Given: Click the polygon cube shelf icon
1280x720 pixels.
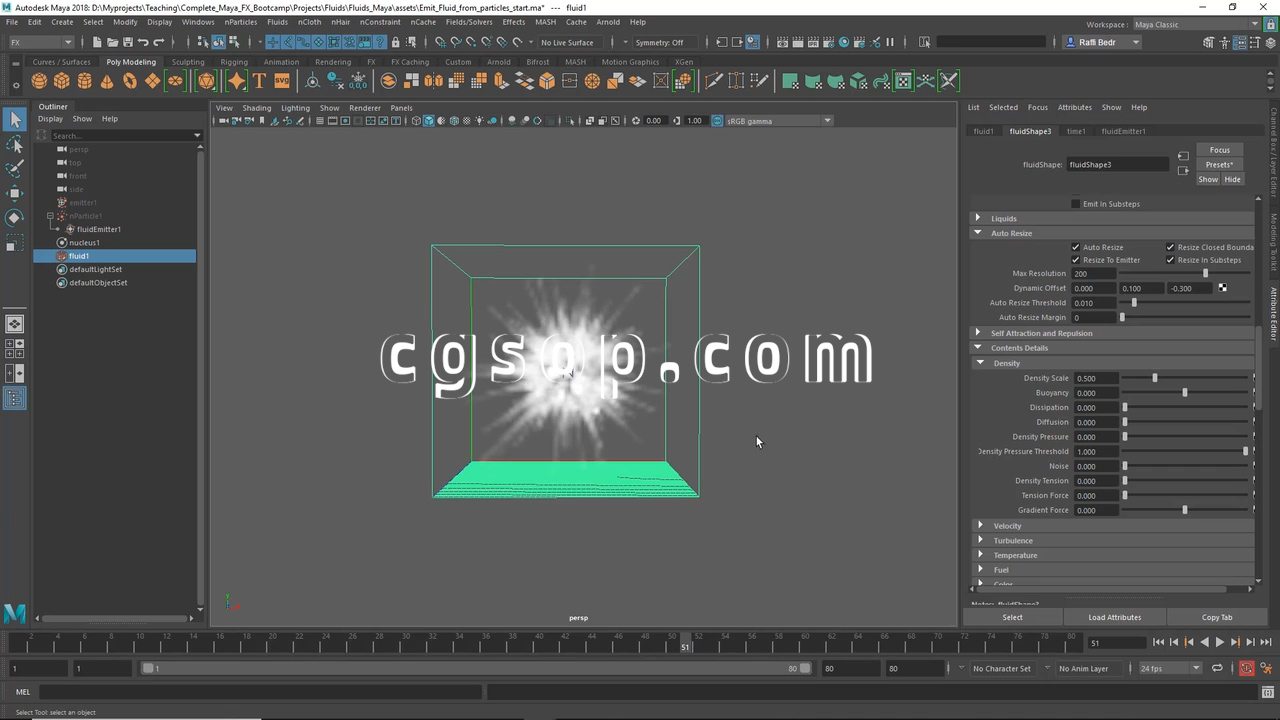Looking at the screenshot, I should 62,81.
